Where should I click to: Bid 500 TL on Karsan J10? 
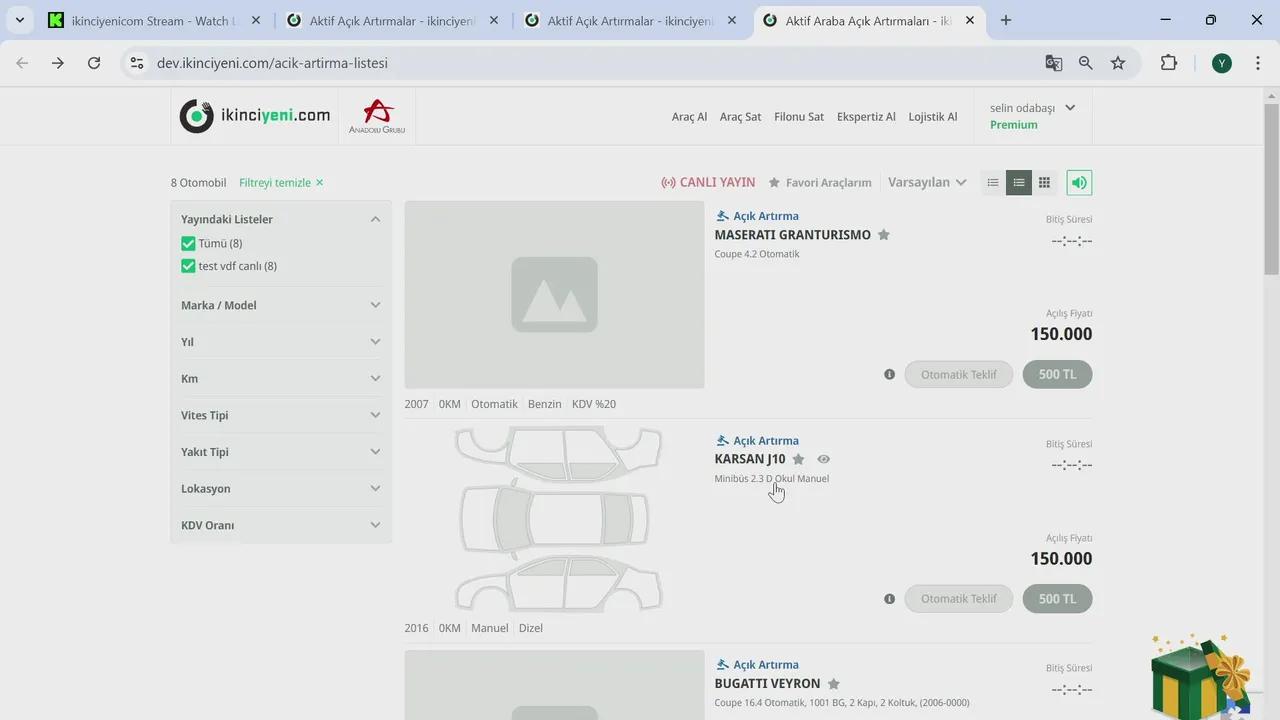pos(1057,599)
